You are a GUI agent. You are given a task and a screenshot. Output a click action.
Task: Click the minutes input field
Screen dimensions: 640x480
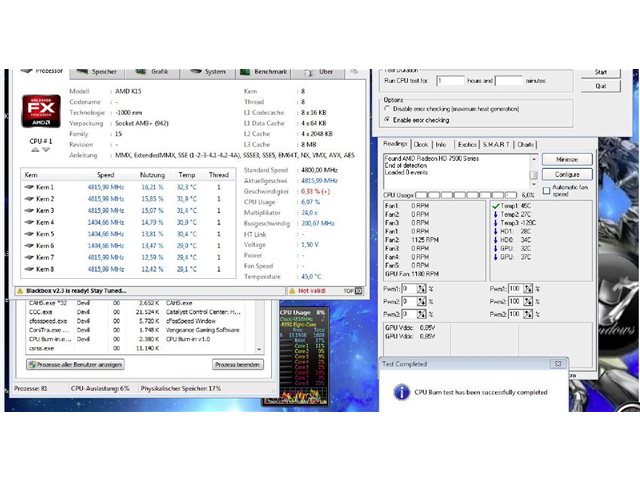point(509,81)
